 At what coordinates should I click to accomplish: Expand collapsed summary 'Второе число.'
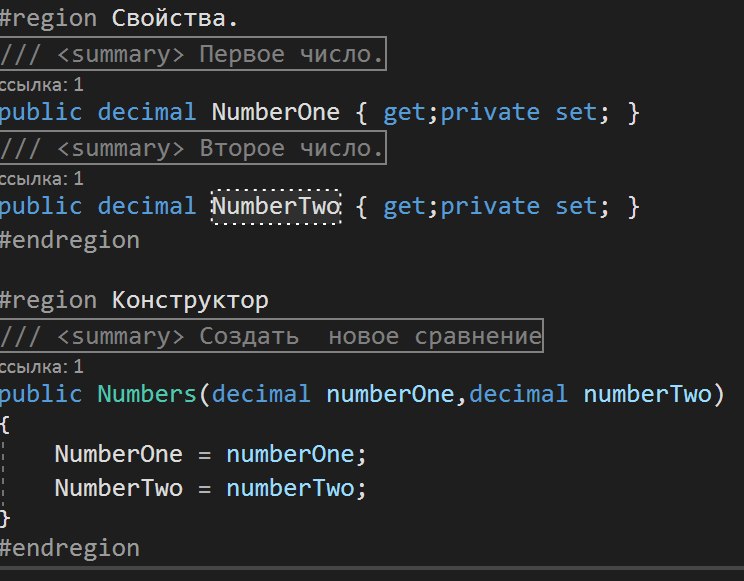pyautogui.click(x=193, y=148)
